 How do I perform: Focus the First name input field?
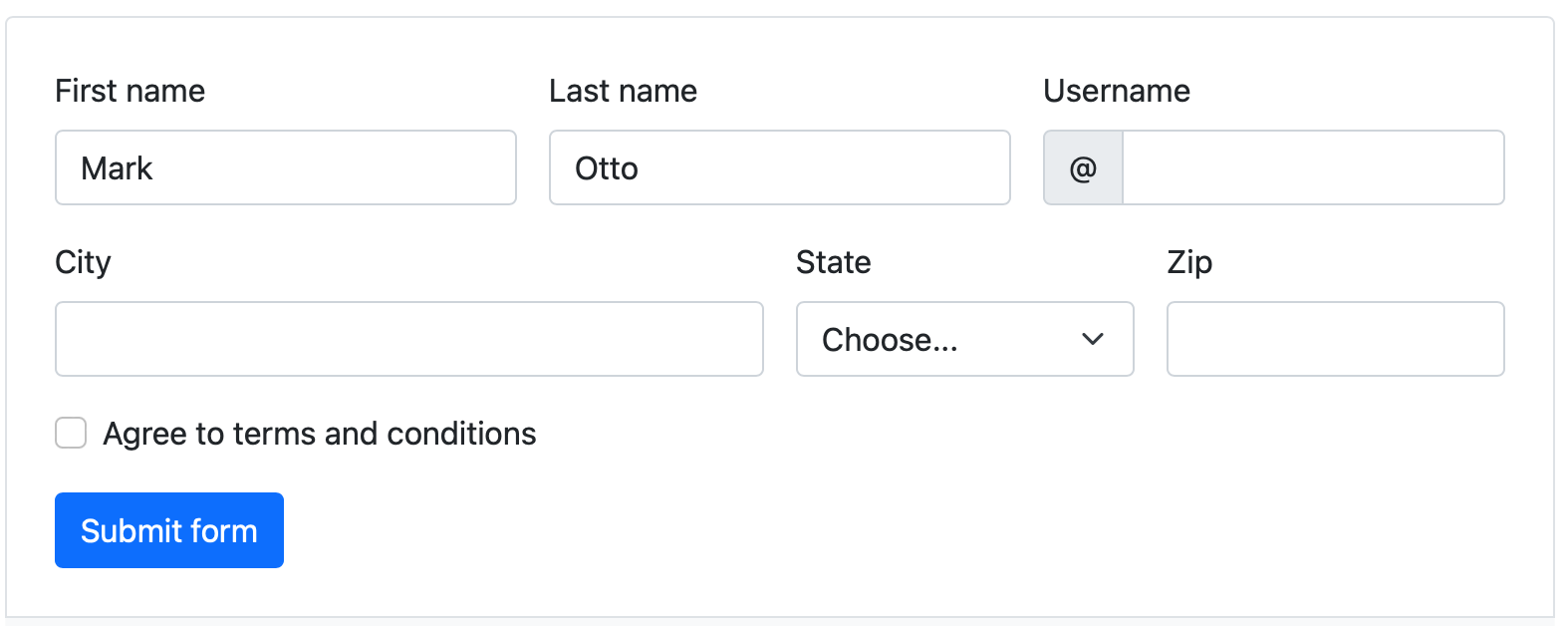point(285,168)
